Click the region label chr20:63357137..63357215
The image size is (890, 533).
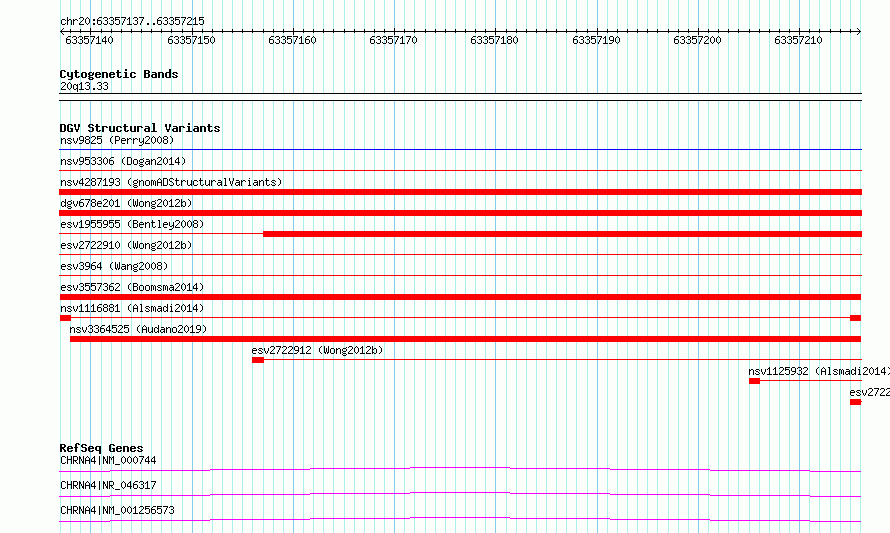click(x=132, y=22)
